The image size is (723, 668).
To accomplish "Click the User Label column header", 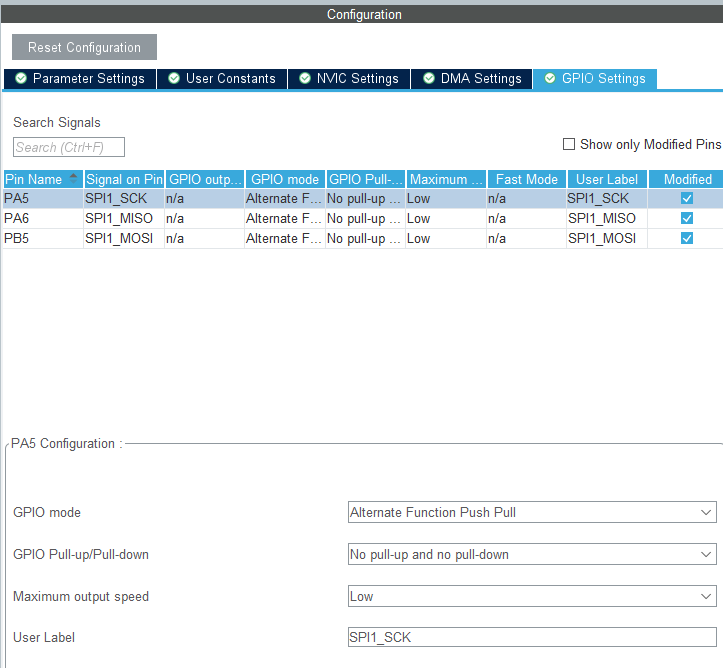I will (x=606, y=179).
